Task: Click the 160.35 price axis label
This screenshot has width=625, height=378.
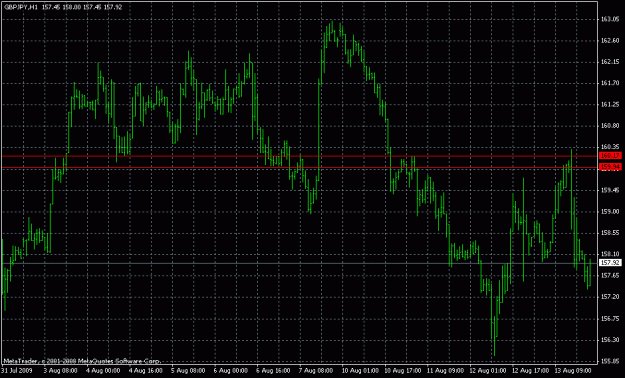Action: 610,147
